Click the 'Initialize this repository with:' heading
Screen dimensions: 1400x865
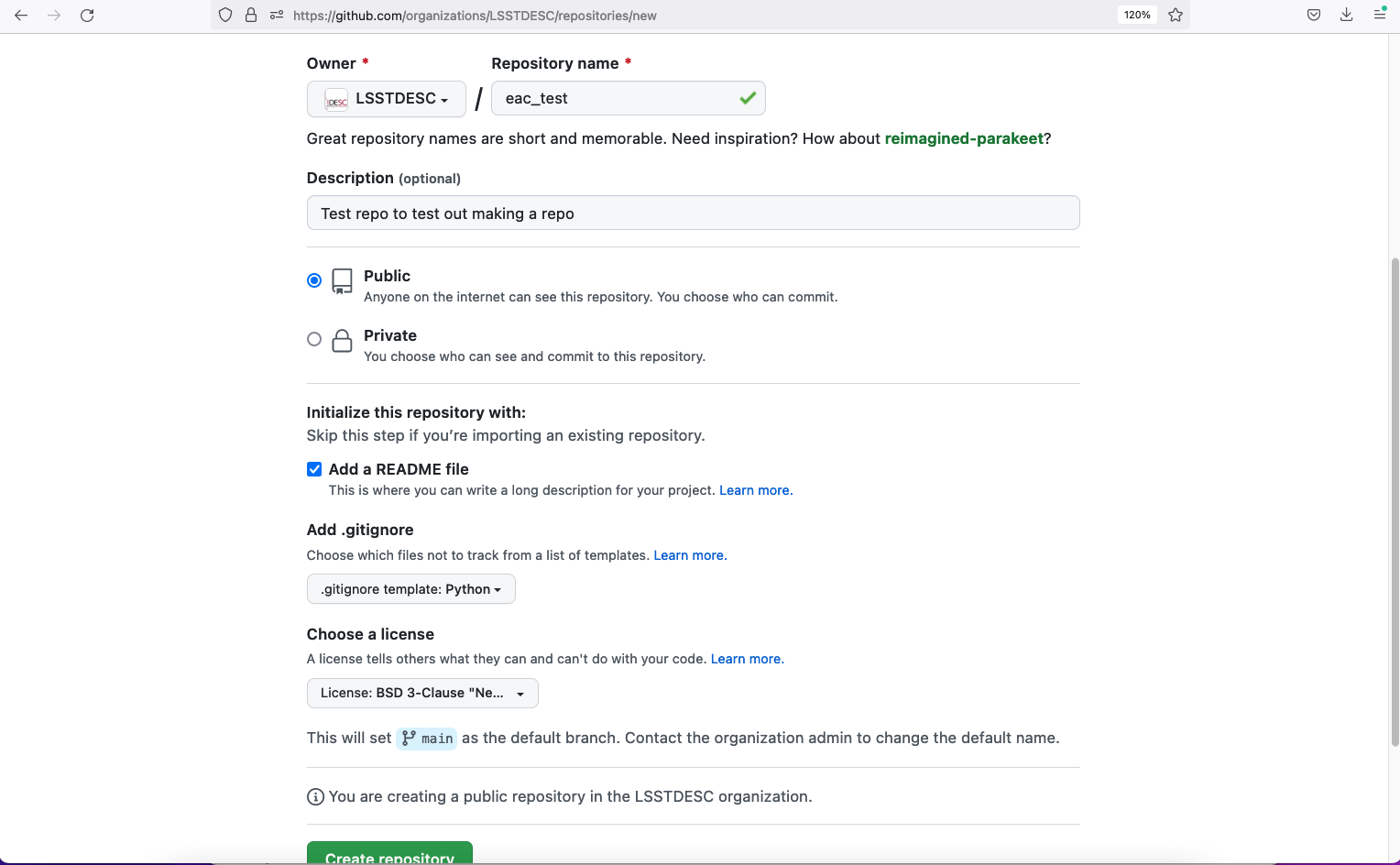(x=416, y=412)
